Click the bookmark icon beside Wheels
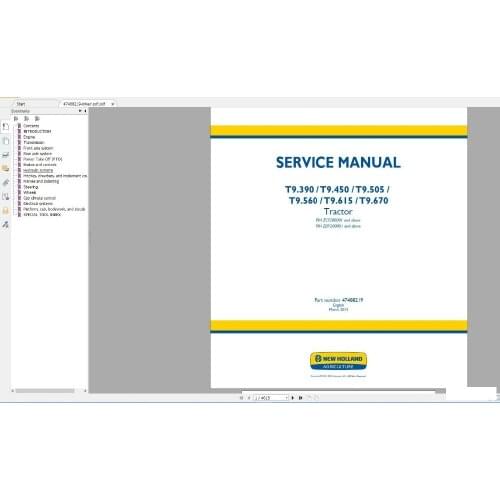The height and width of the screenshot is (500, 500). (x=19, y=192)
